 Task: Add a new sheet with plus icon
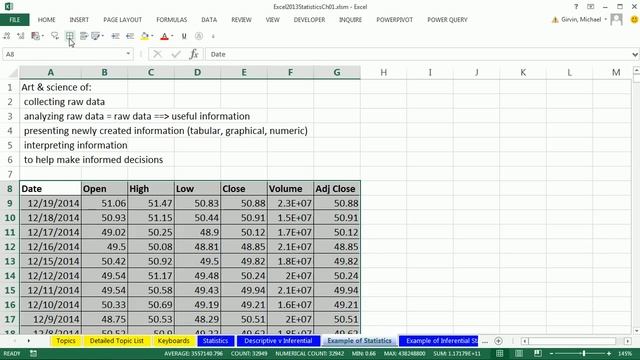(498, 341)
